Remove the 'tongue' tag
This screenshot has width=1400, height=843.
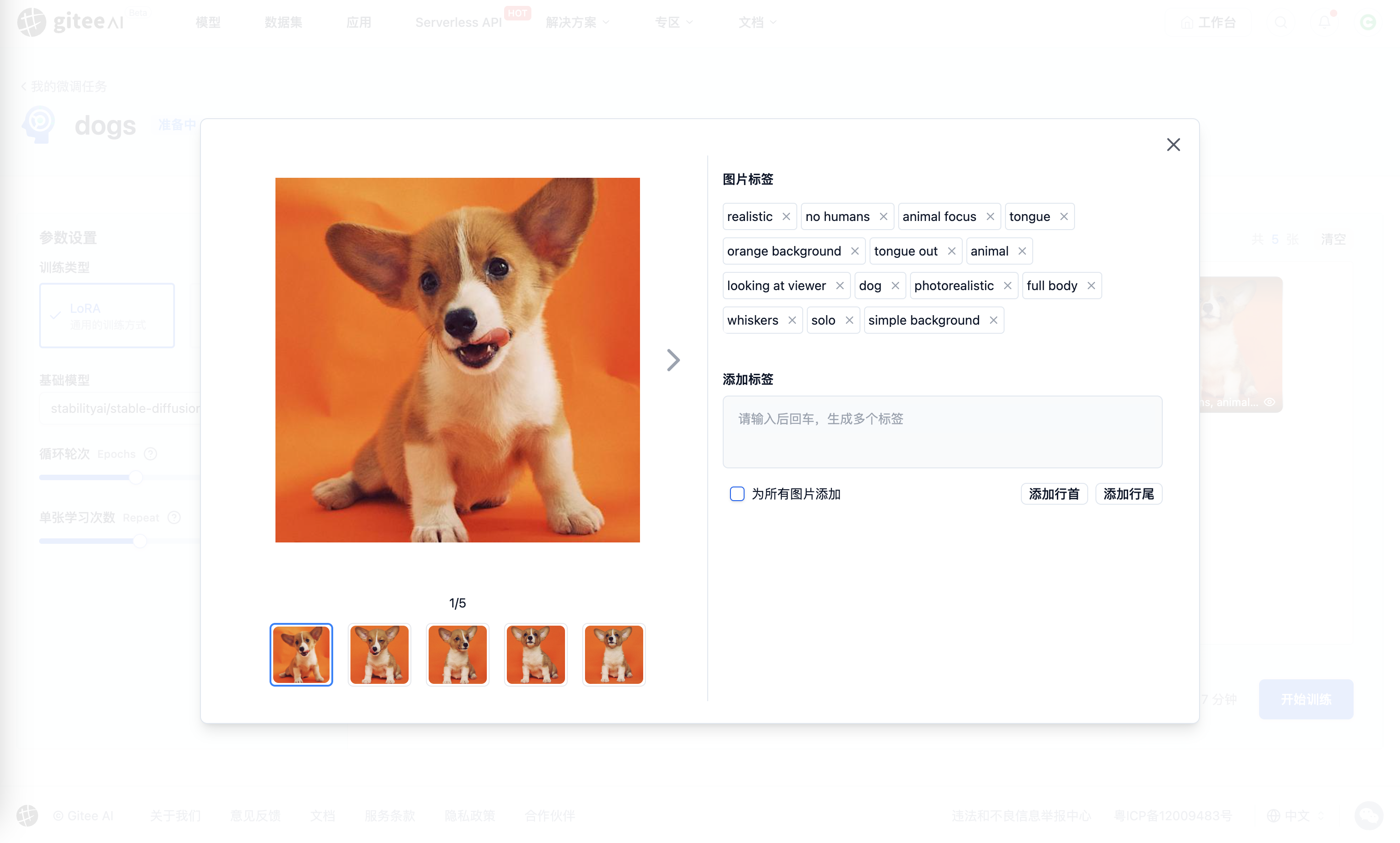click(1063, 216)
